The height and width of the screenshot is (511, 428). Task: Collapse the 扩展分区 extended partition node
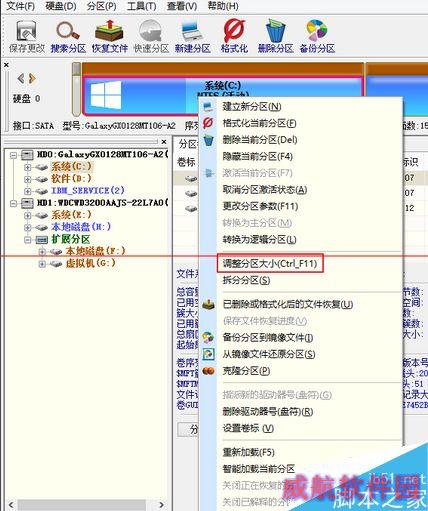(x=28, y=240)
